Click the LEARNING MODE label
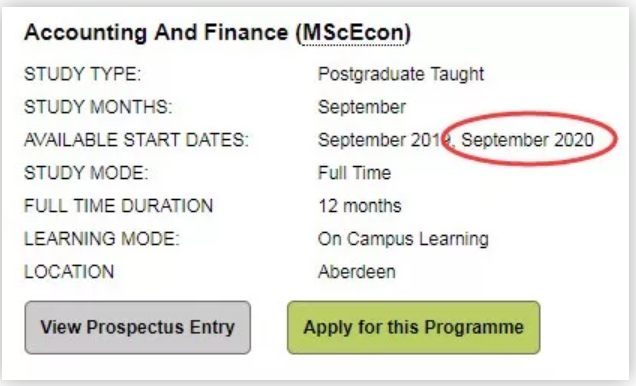Screen dimensions: 636x386 coord(101,239)
